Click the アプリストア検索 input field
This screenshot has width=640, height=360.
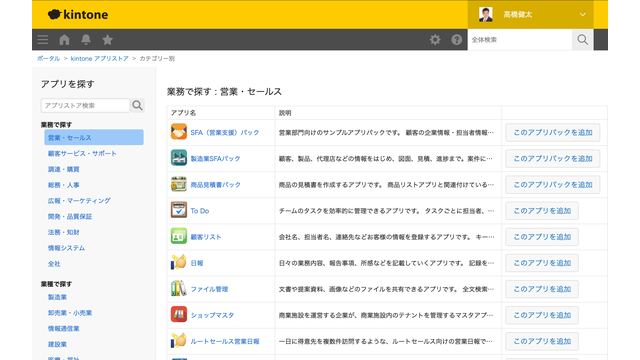click(85, 105)
